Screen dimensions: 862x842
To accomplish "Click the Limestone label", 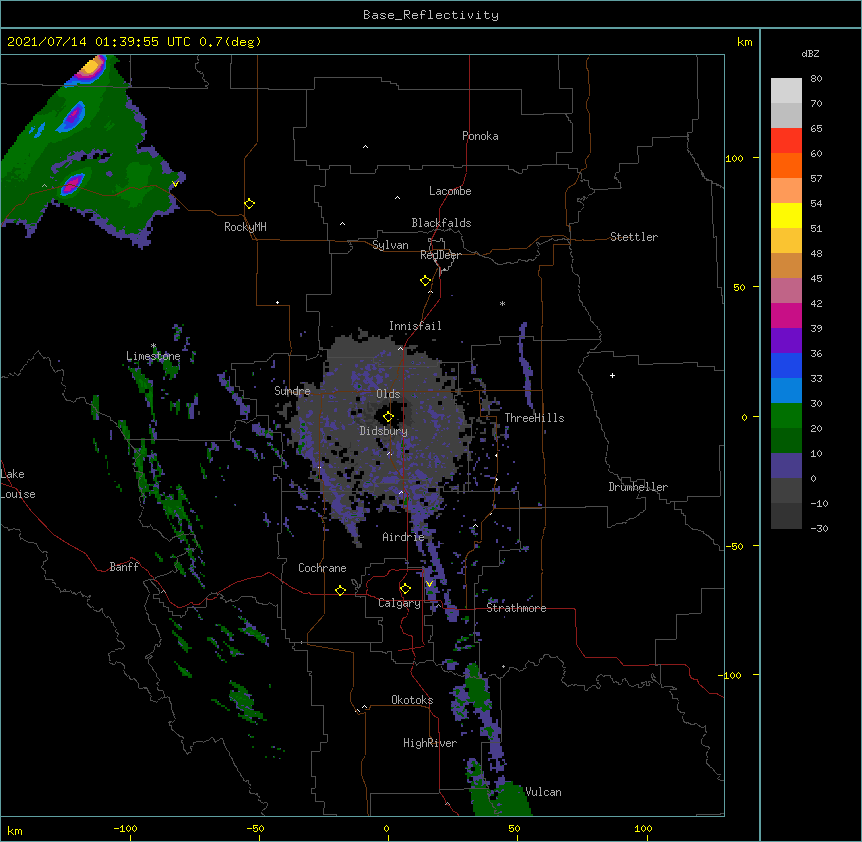I will [x=153, y=356].
